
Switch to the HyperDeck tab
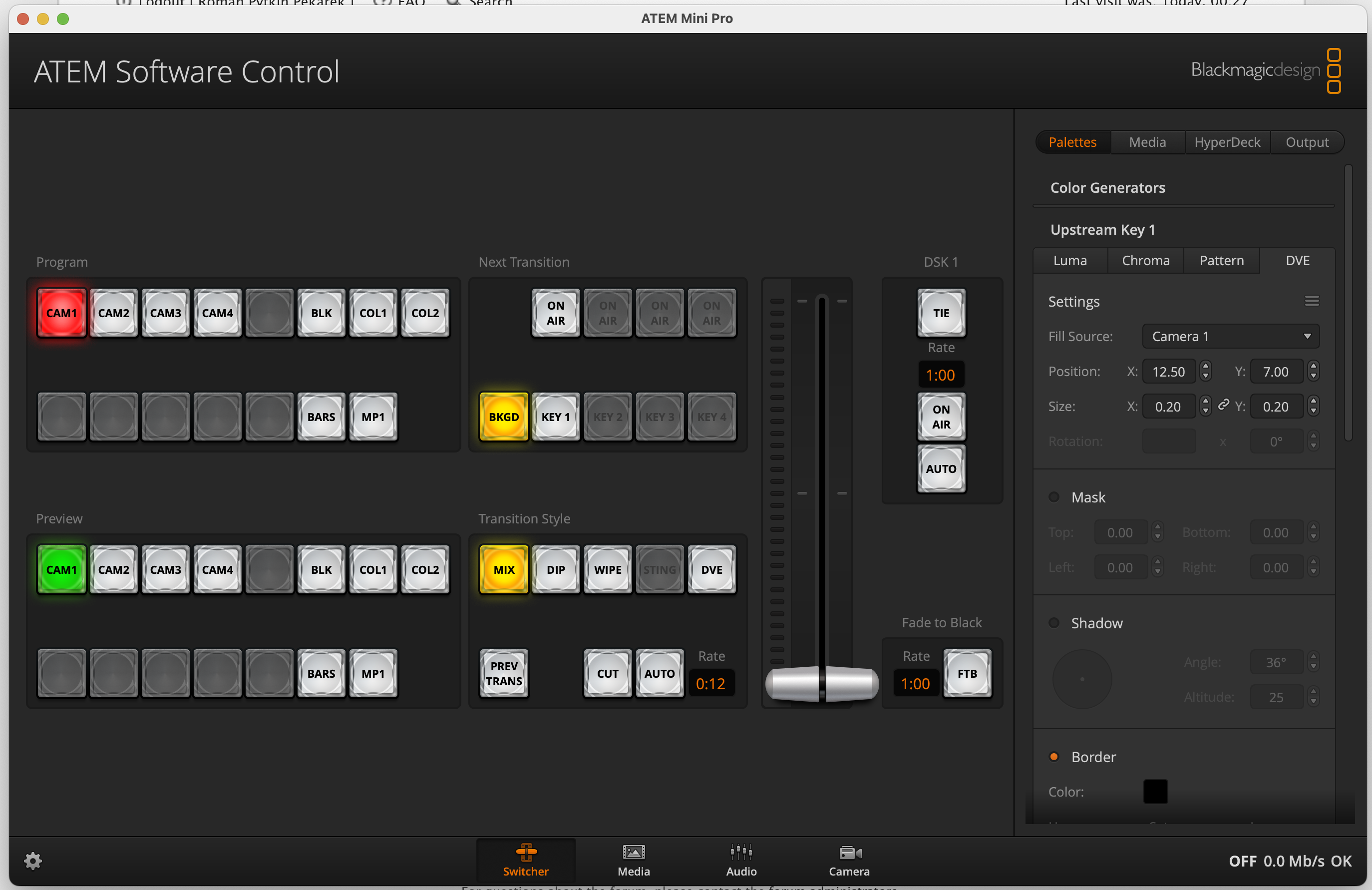pos(1227,142)
